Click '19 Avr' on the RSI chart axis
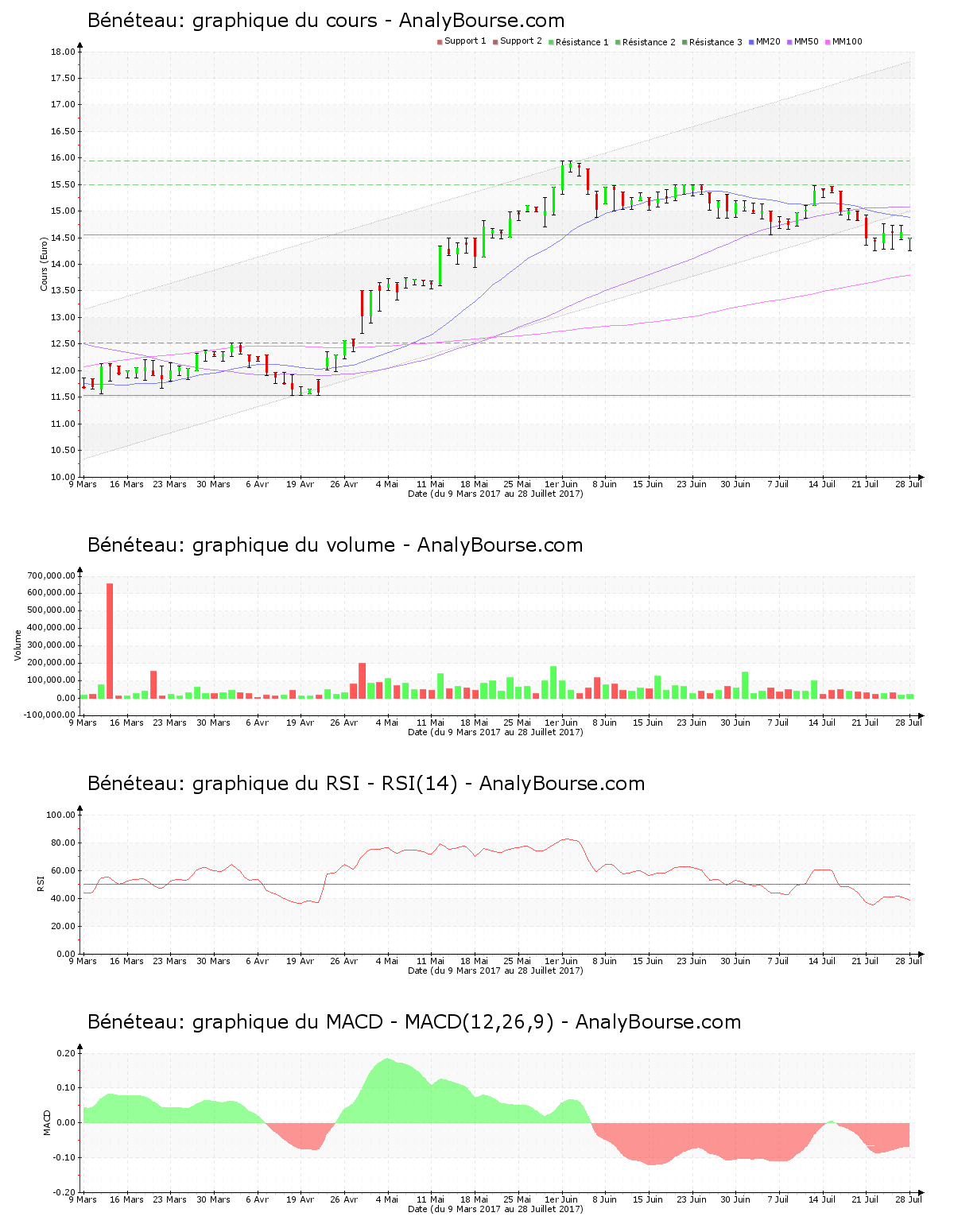Screen dimensions: 954x1232 coord(300,961)
